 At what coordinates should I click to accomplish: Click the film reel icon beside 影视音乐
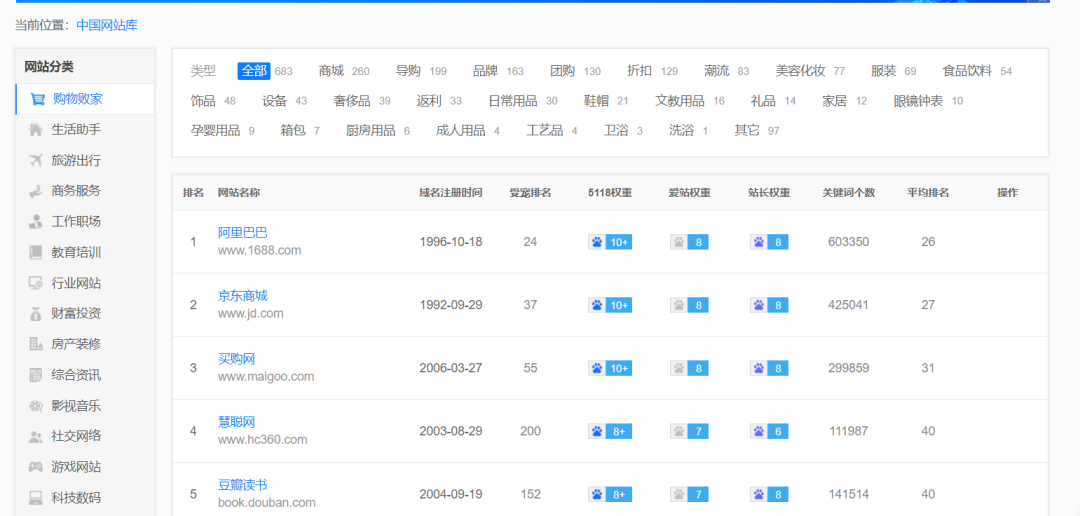tap(36, 406)
